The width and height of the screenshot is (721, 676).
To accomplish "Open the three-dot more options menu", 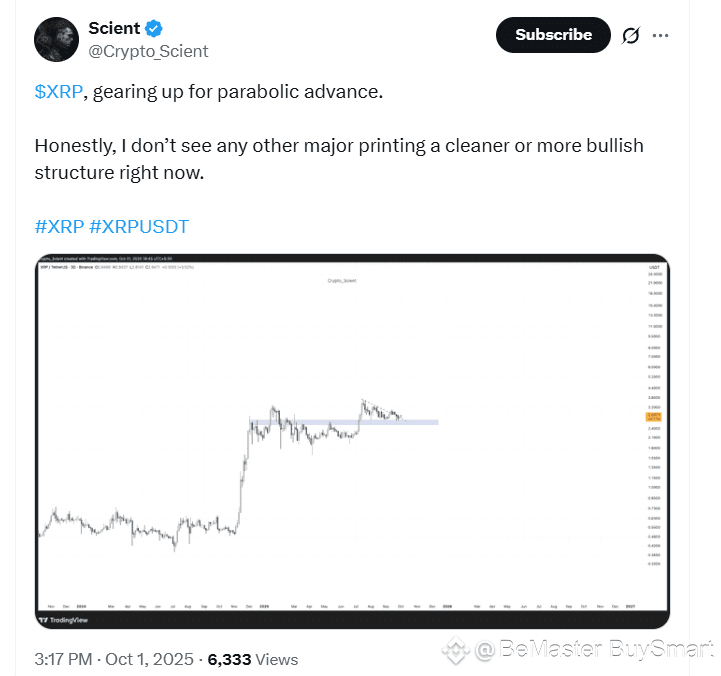I will pyautogui.click(x=660, y=35).
